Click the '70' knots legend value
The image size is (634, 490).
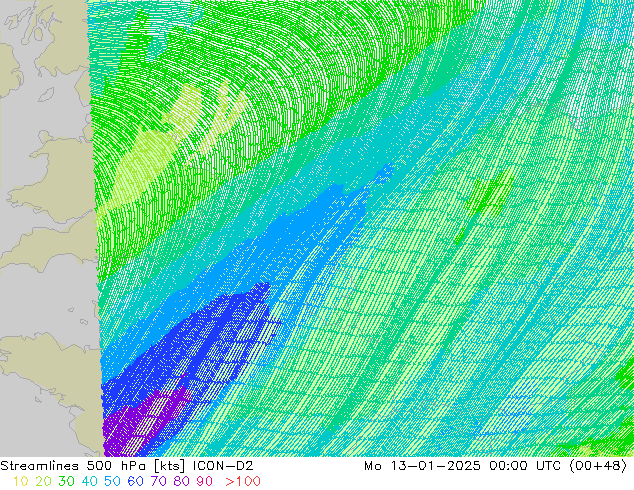click(x=158, y=481)
